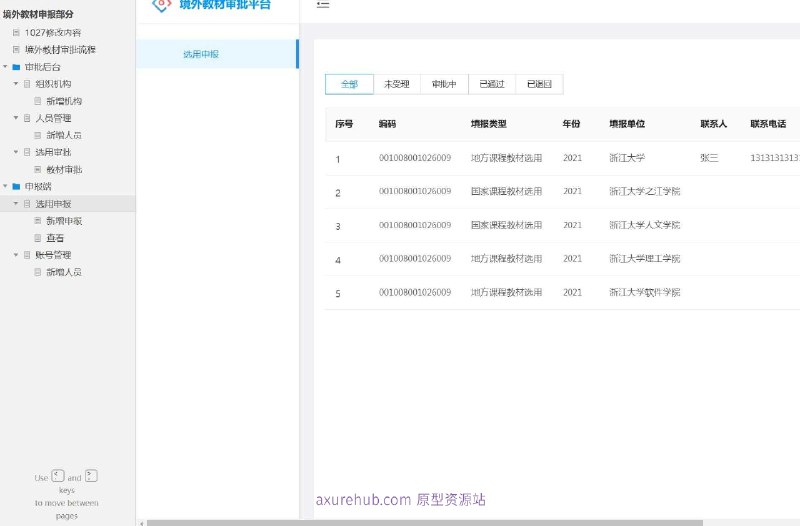This screenshot has height=526, width=800.
Task: Click the 编码 column header
Action: tap(387, 124)
